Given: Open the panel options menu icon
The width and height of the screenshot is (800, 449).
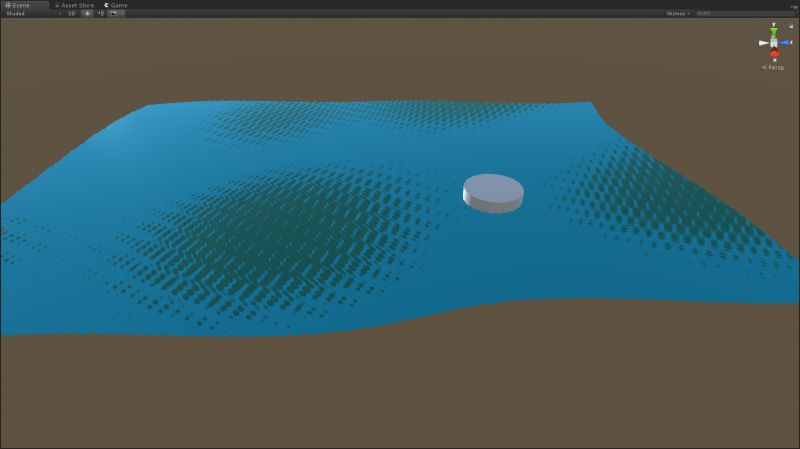Looking at the screenshot, I should tap(793, 6).
